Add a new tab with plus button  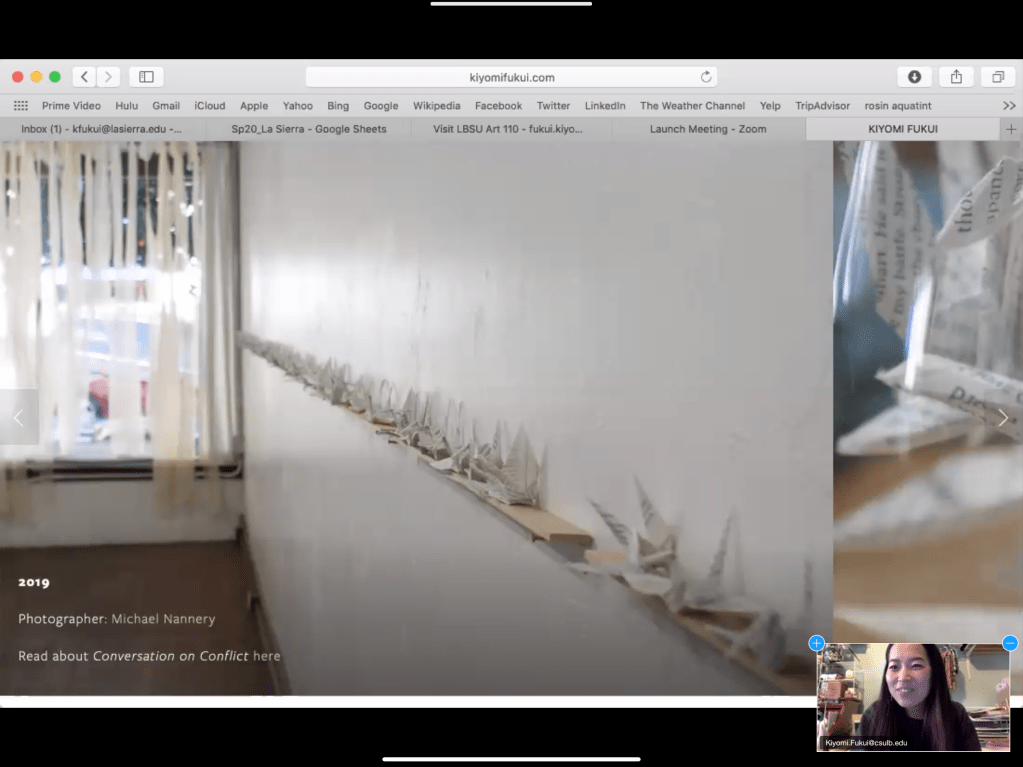[x=1011, y=129]
